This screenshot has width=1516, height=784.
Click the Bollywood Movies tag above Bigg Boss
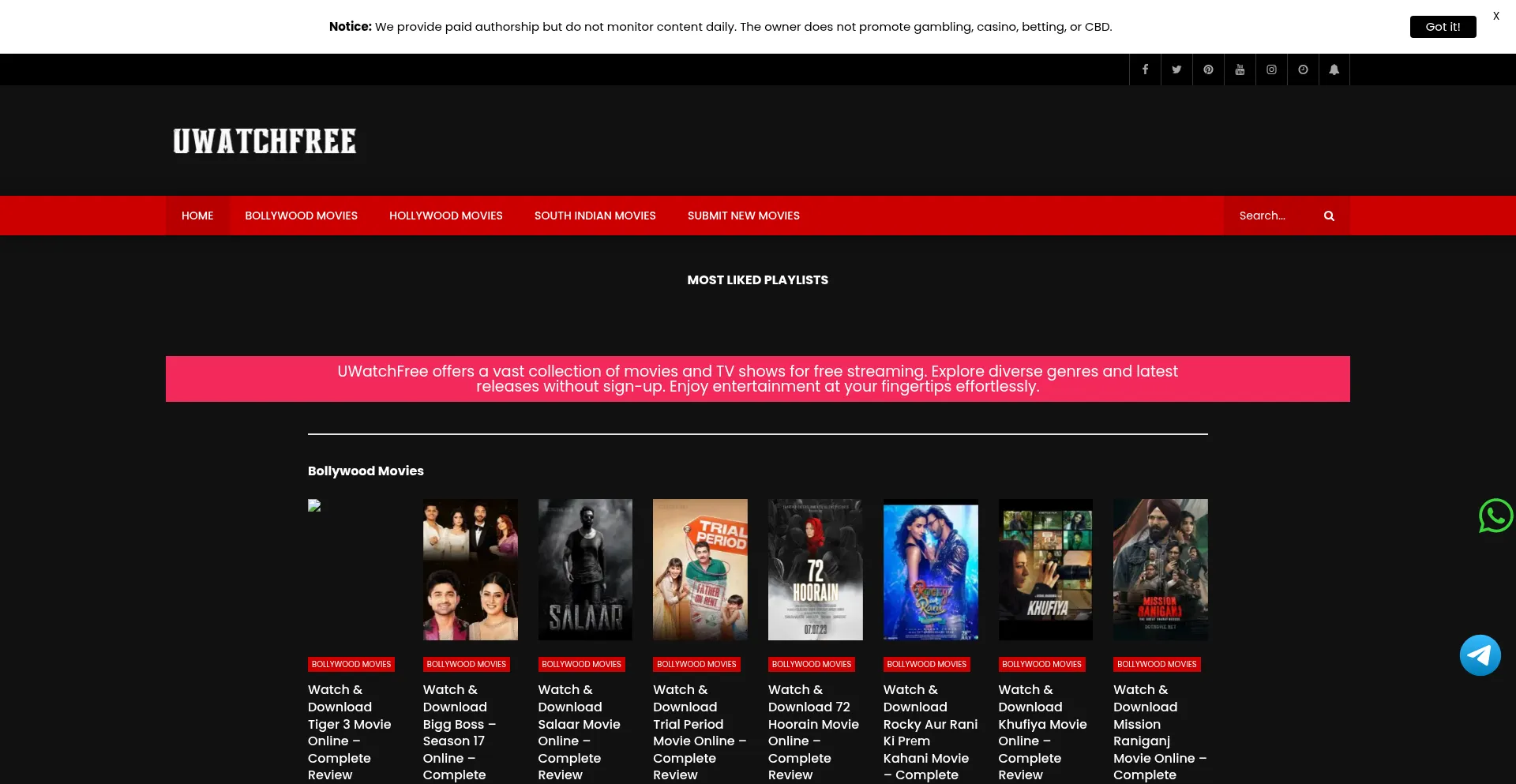coord(467,665)
